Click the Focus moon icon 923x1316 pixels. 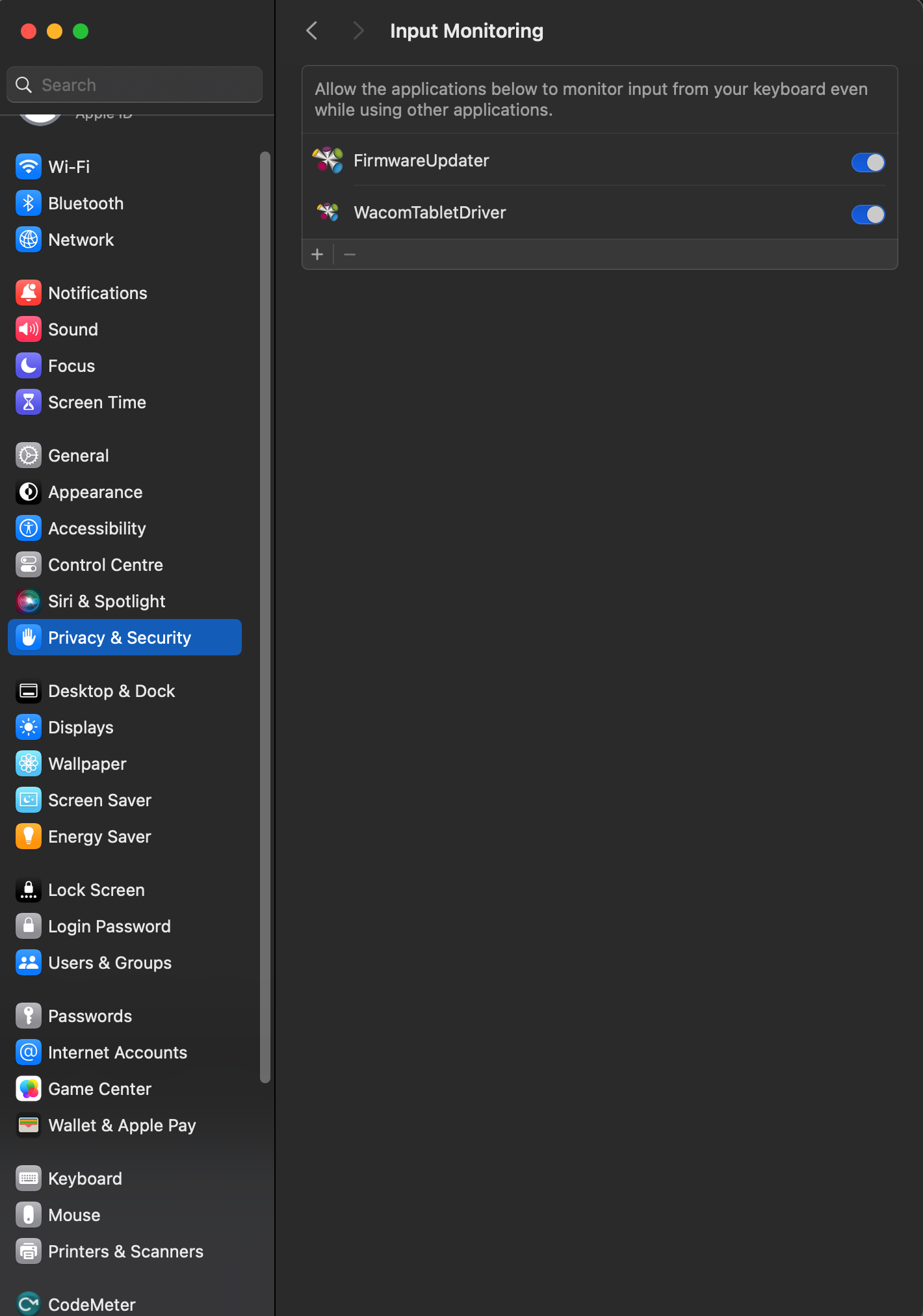[x=29, y=366]
